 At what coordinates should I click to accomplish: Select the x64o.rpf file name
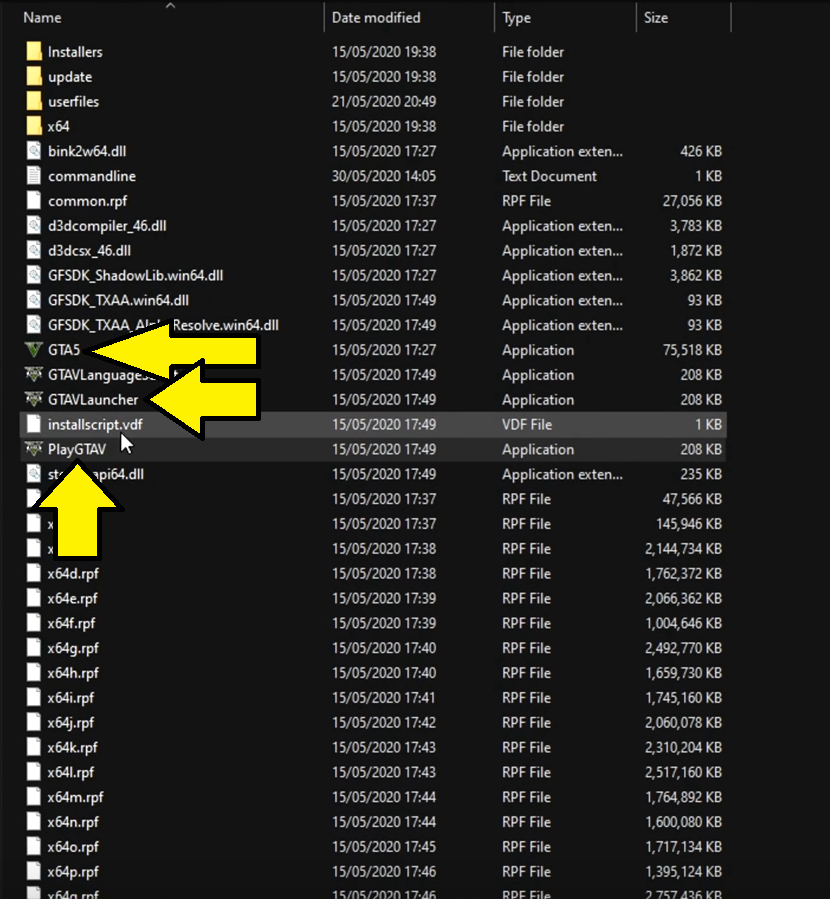pyautogui.click(x=73, y=847)
